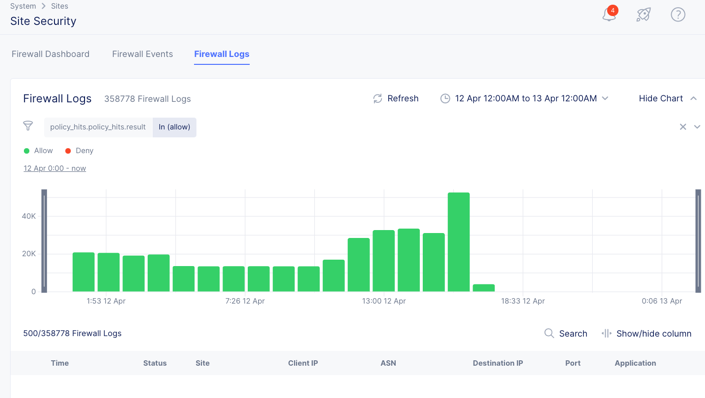Sort by the Status column header
Viewport: 705px width, 398px height.
pos(155,363)
